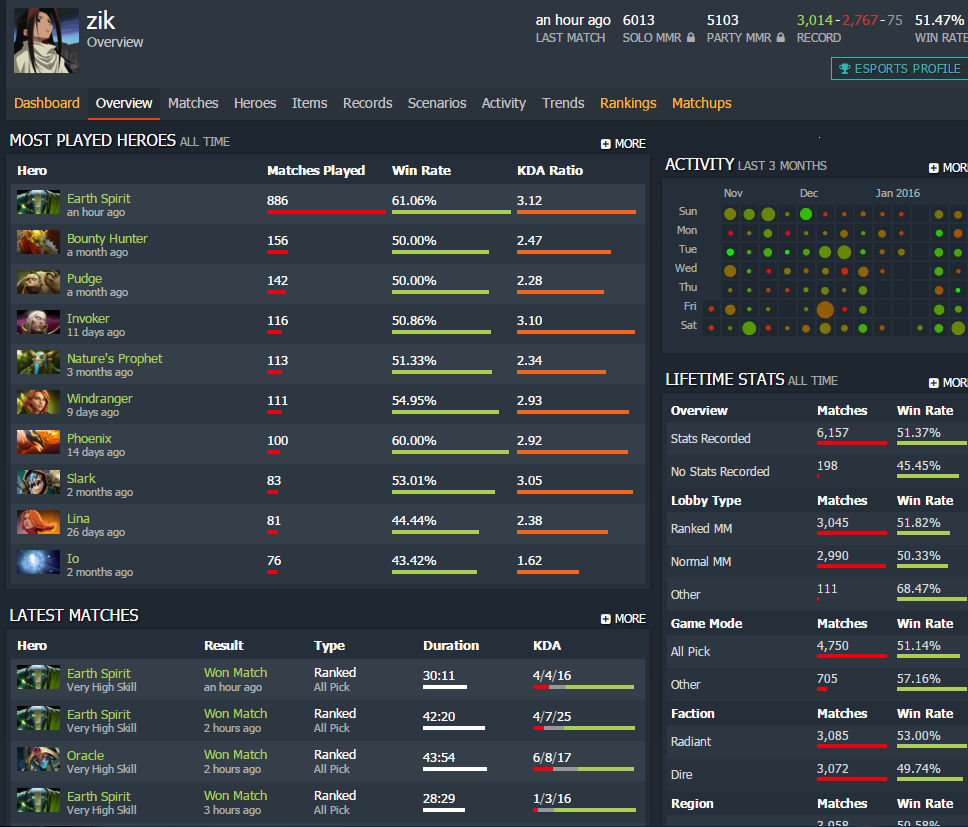Open the Phoenix hero icon
Screen dimensions: 968x827
coord(38,443)
